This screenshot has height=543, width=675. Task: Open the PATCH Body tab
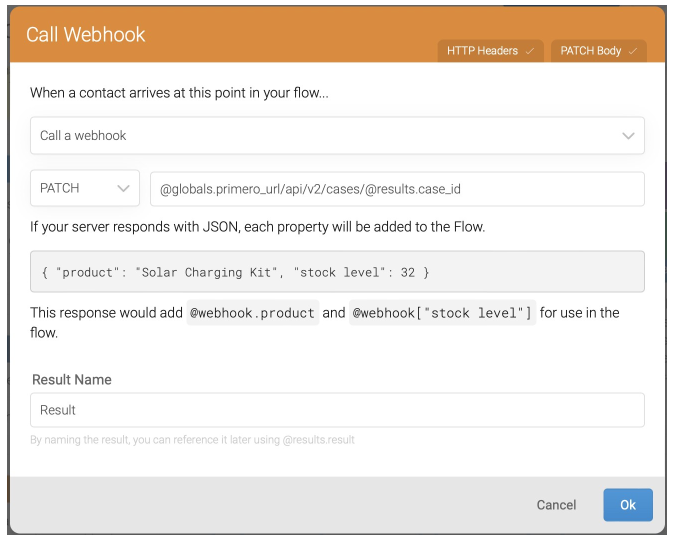(x=598, y=51)
